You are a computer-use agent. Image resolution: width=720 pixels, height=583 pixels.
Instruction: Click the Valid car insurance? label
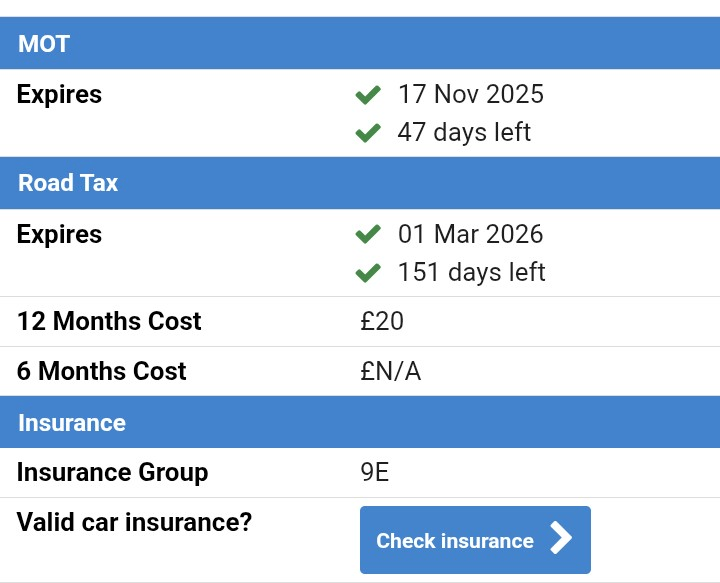(134, 522)
